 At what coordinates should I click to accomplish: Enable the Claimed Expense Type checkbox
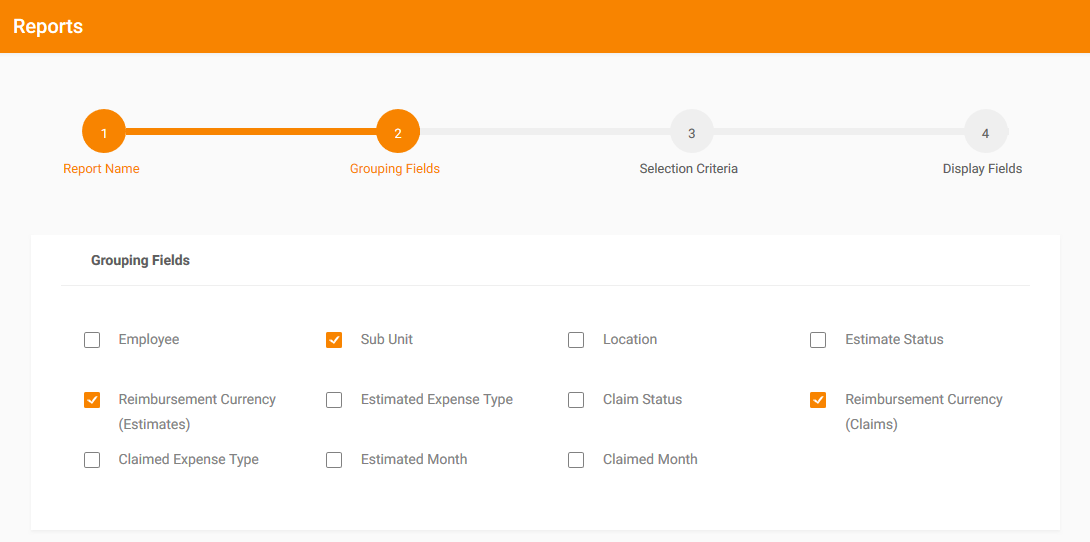92,459
